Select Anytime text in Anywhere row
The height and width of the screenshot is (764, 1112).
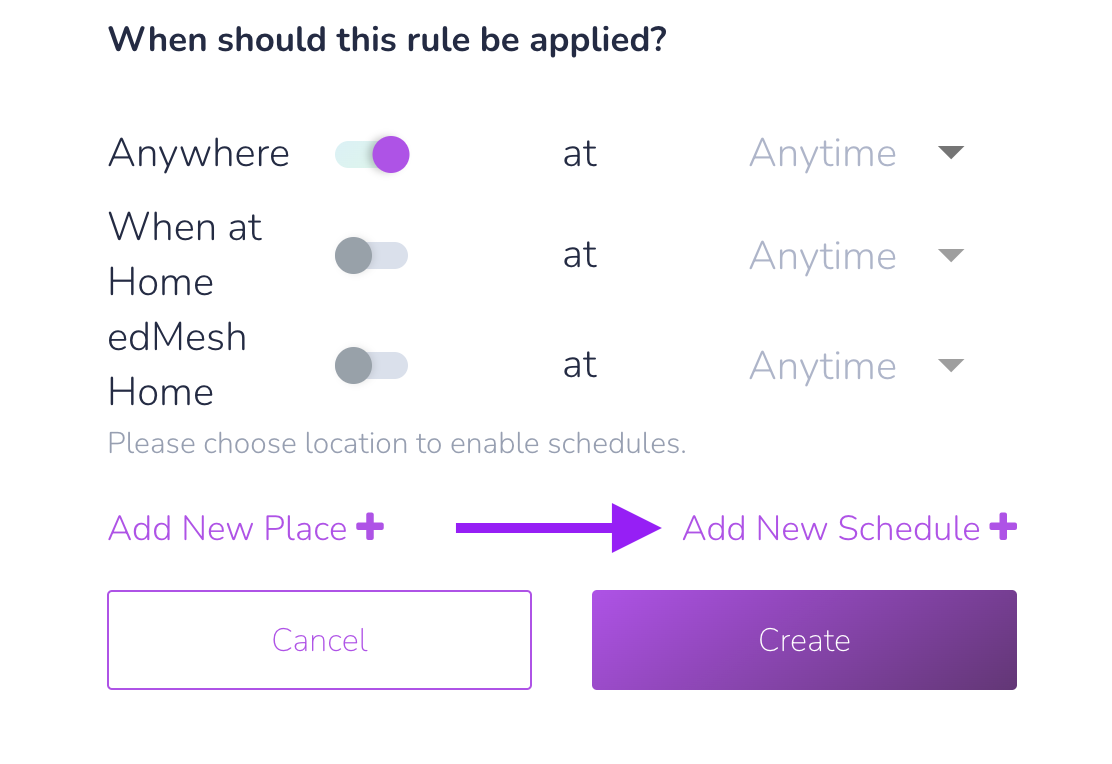[x=823, y=153]
